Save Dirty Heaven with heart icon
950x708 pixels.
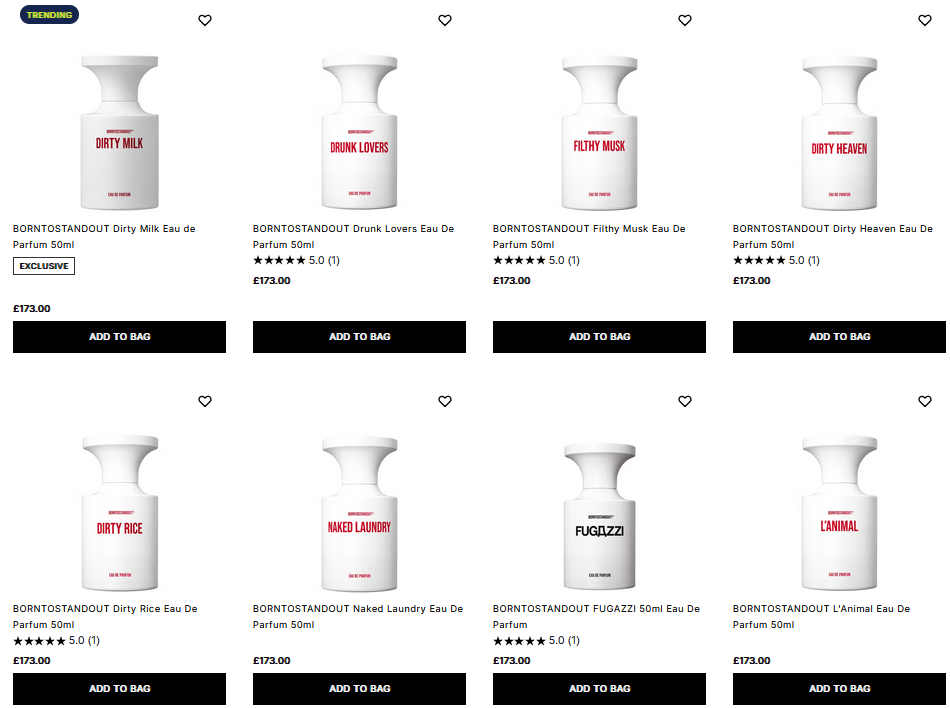[x=925, y=20]
